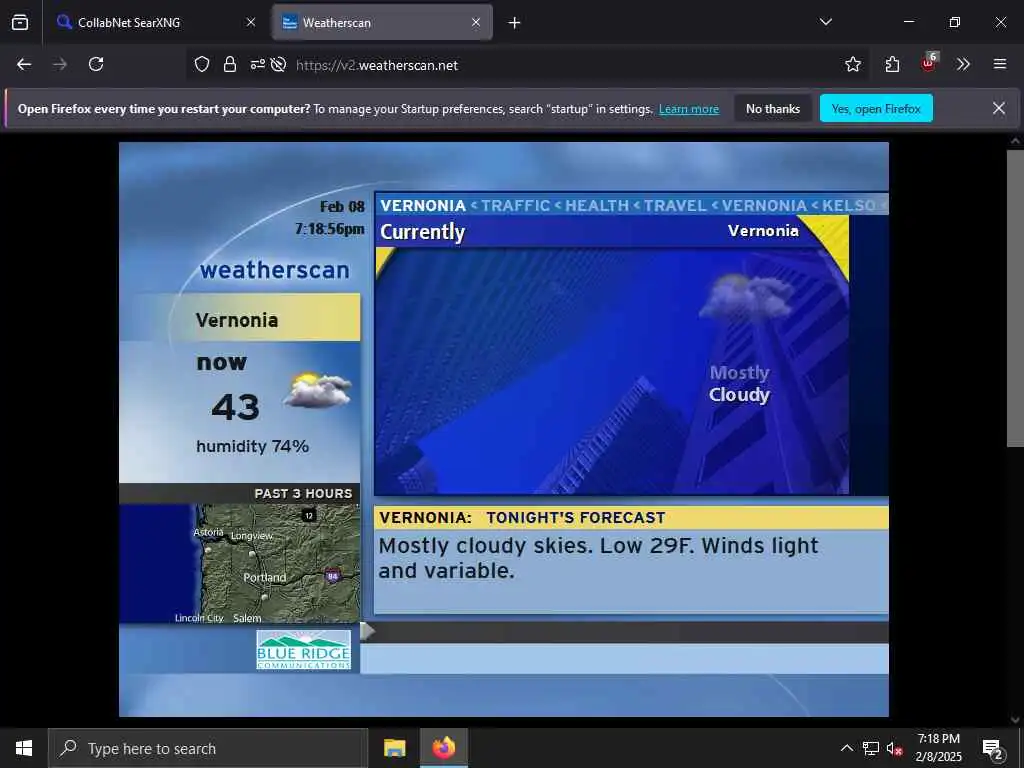Click the crawl bar arrow marker
The image size is (1024, 768).
pos(368,632)
